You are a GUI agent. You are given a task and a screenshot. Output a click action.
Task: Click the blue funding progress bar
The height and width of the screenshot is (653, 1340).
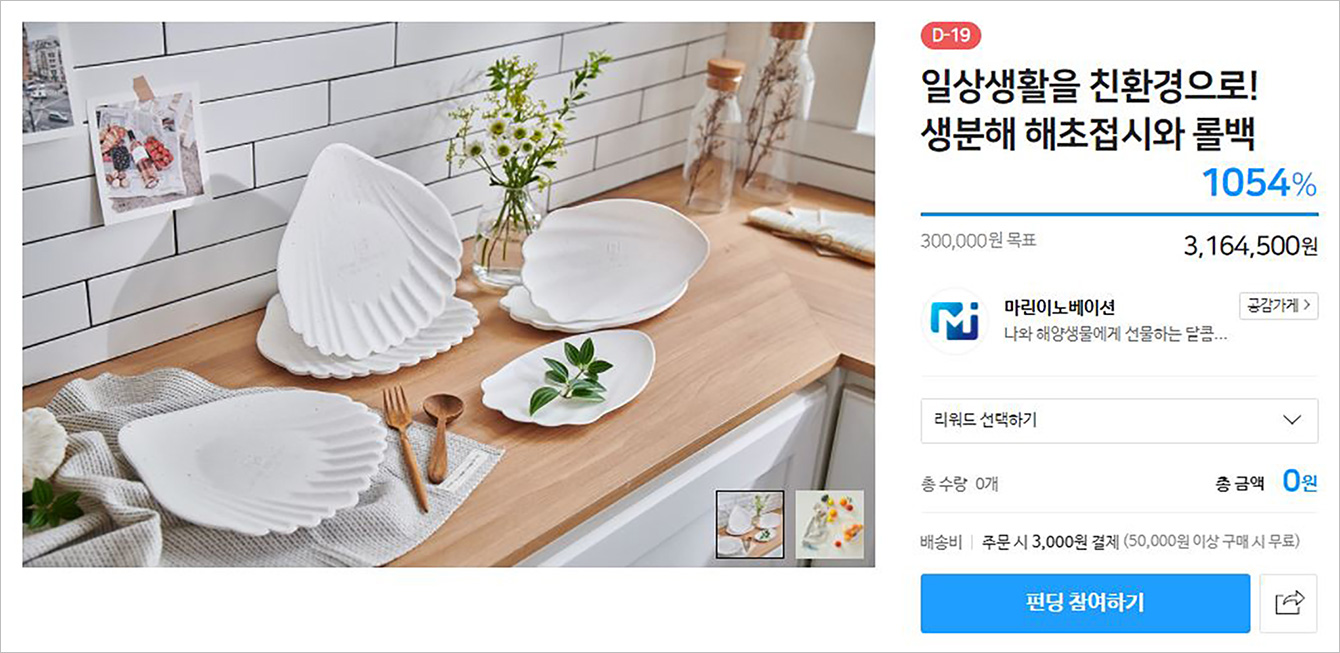tap(1119, 214)
